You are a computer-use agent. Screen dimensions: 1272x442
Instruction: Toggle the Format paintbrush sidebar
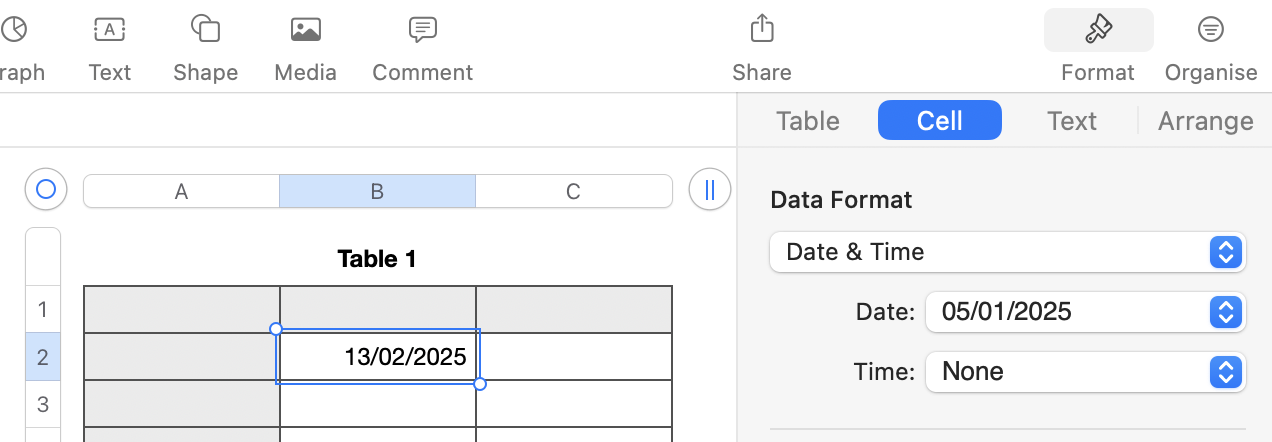1098,45
